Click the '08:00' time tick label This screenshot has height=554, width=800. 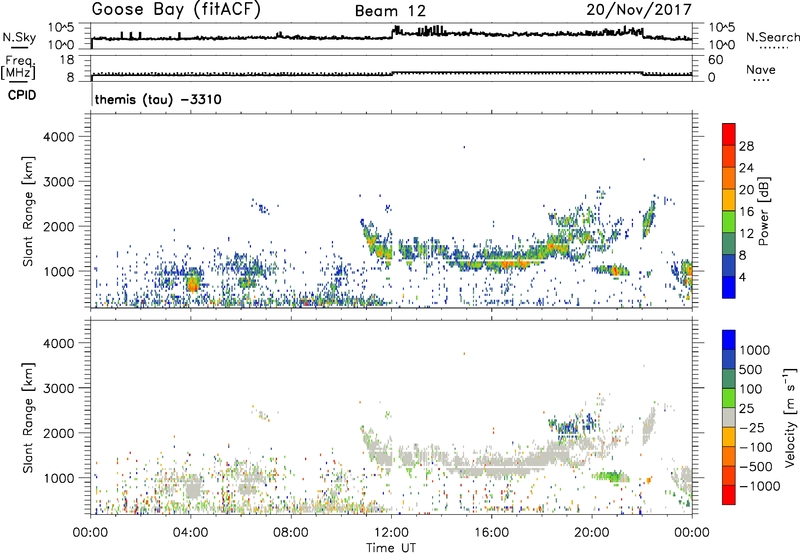pos(291,533)
